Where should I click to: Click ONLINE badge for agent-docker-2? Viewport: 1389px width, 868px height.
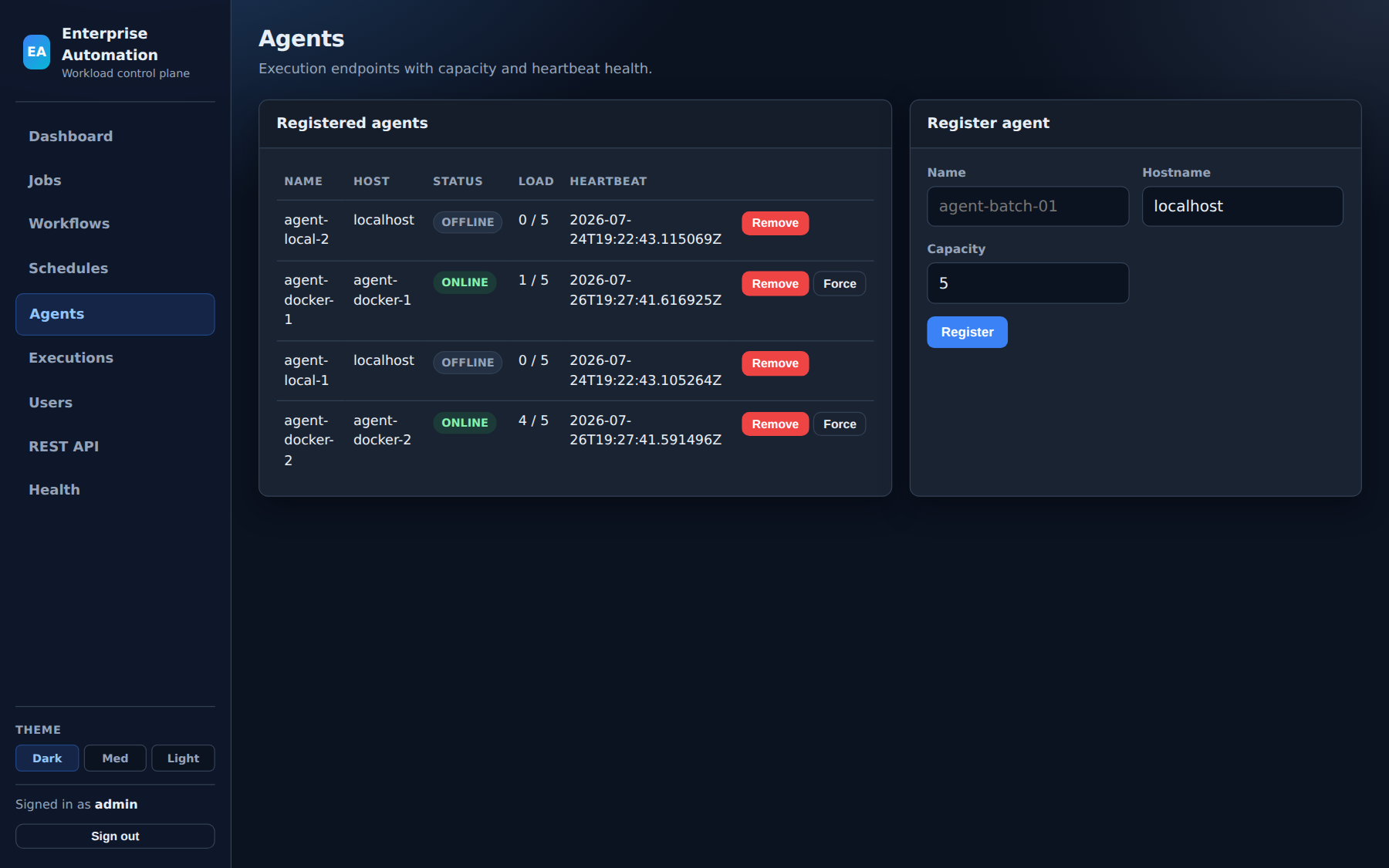click(x=465, y=423)
